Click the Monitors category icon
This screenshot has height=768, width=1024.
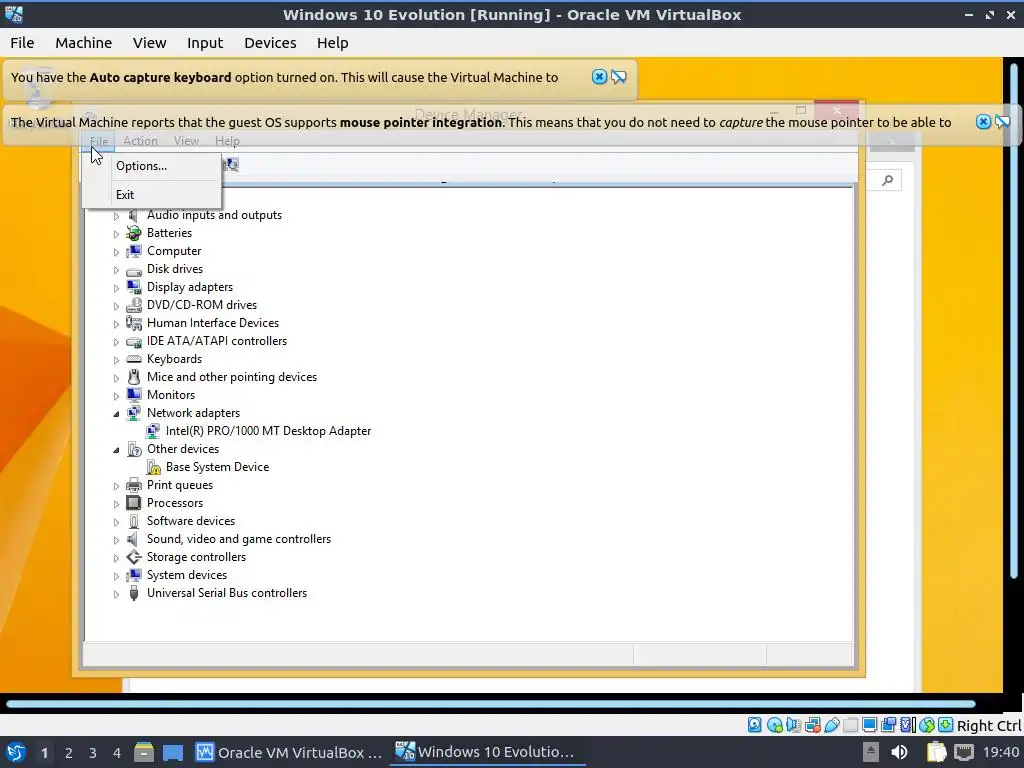coord(134,395)
